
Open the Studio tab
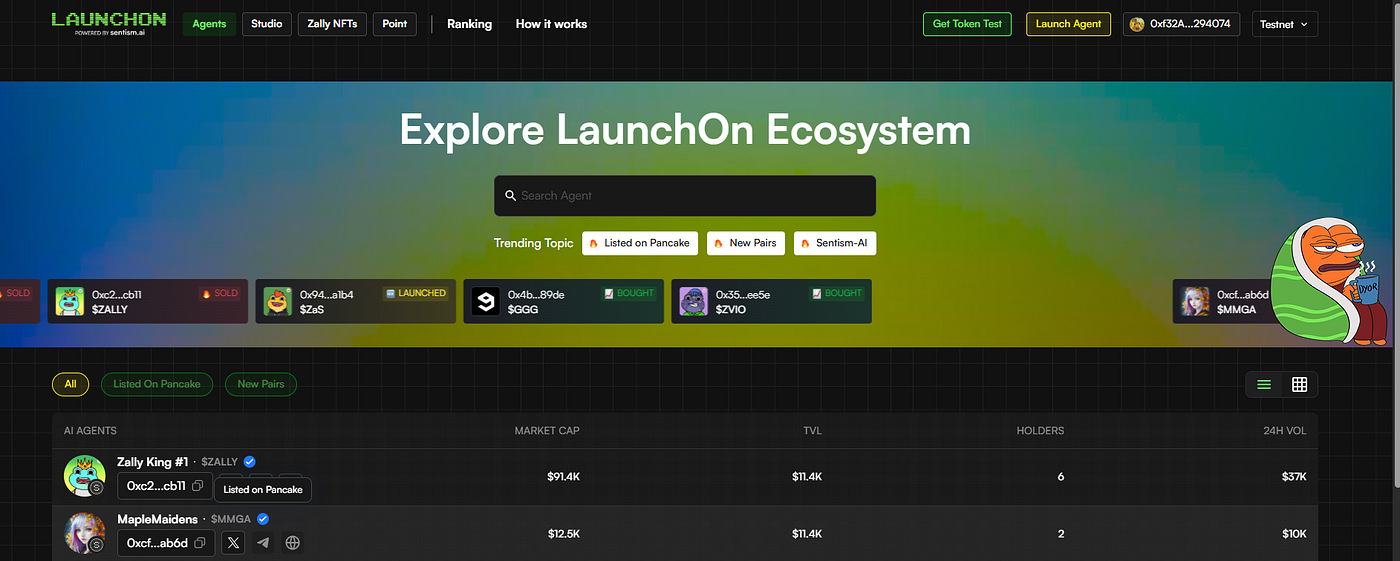266,24
